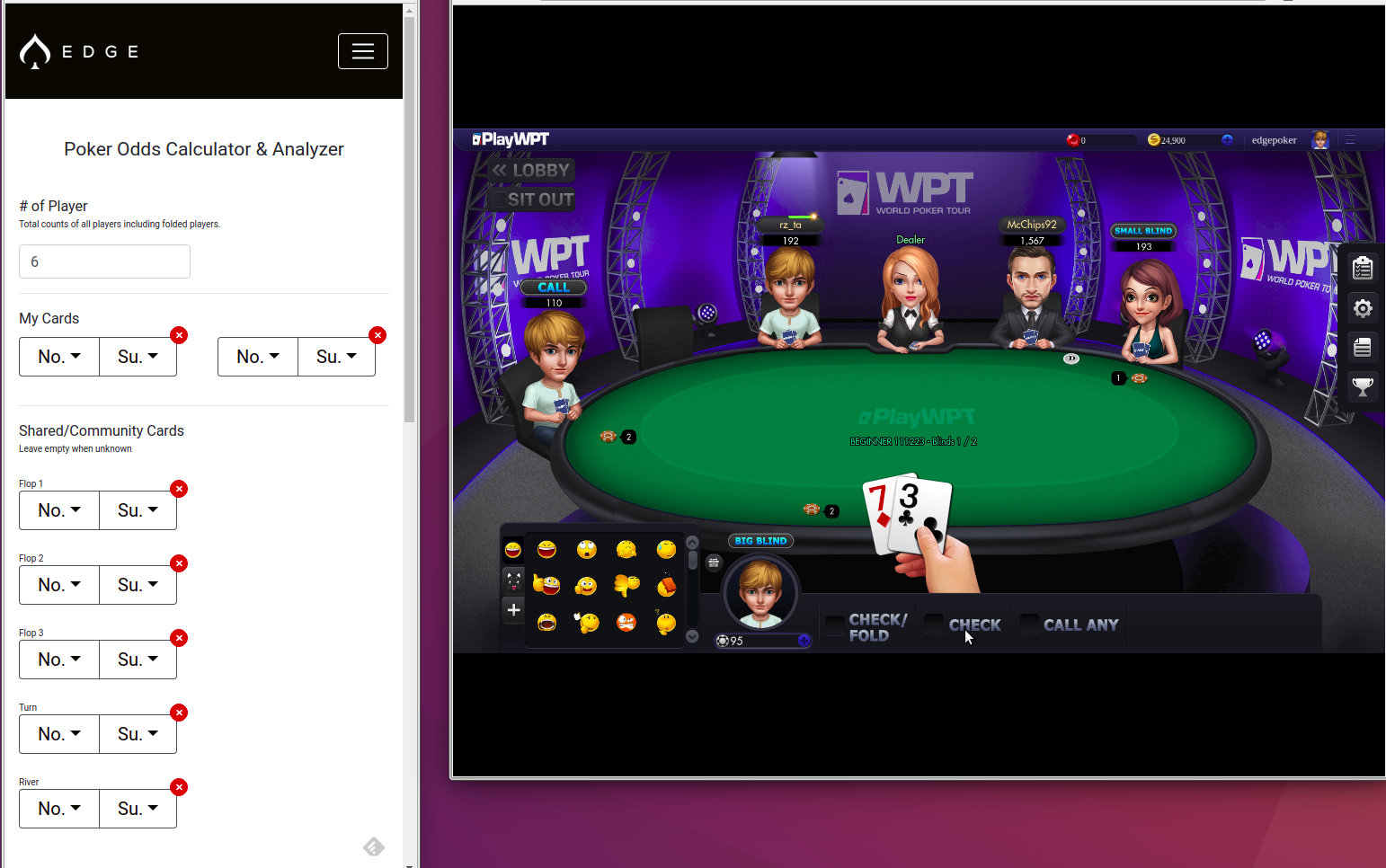Open Turn Su. dropdown
This screenshot has width=1386, height=868.
(x=138, y=734)
